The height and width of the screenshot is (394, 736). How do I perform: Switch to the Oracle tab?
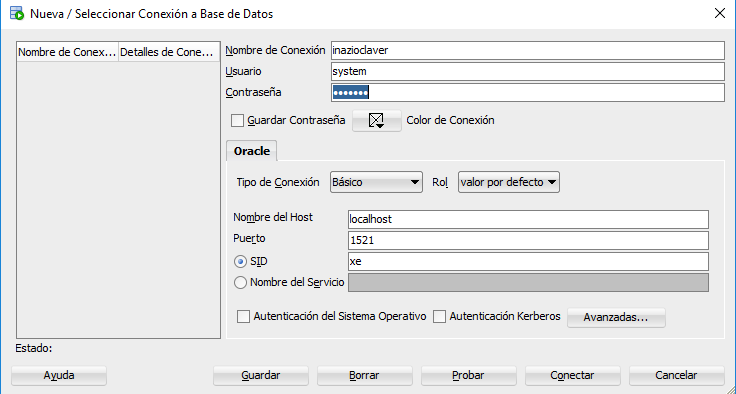[x=252, y=151]
